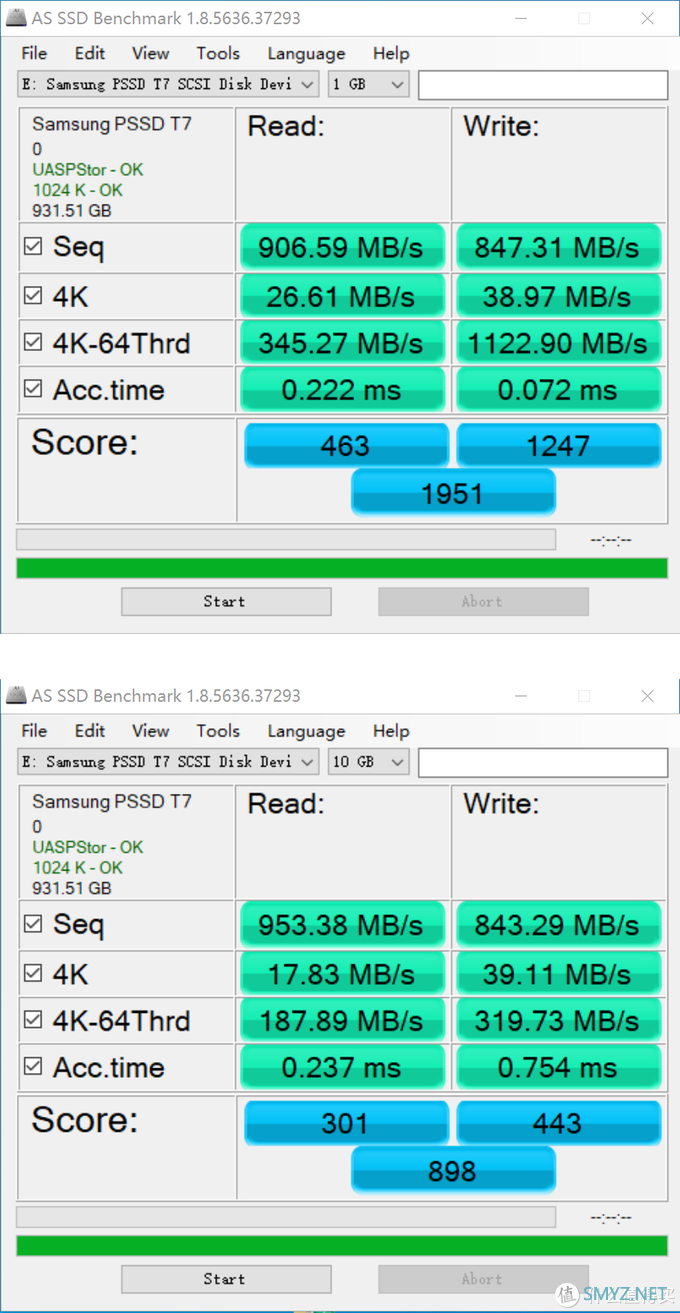Minimize the window showing total score 898
This screenshot has height=1313, width=680.
(x=521, y=696)
